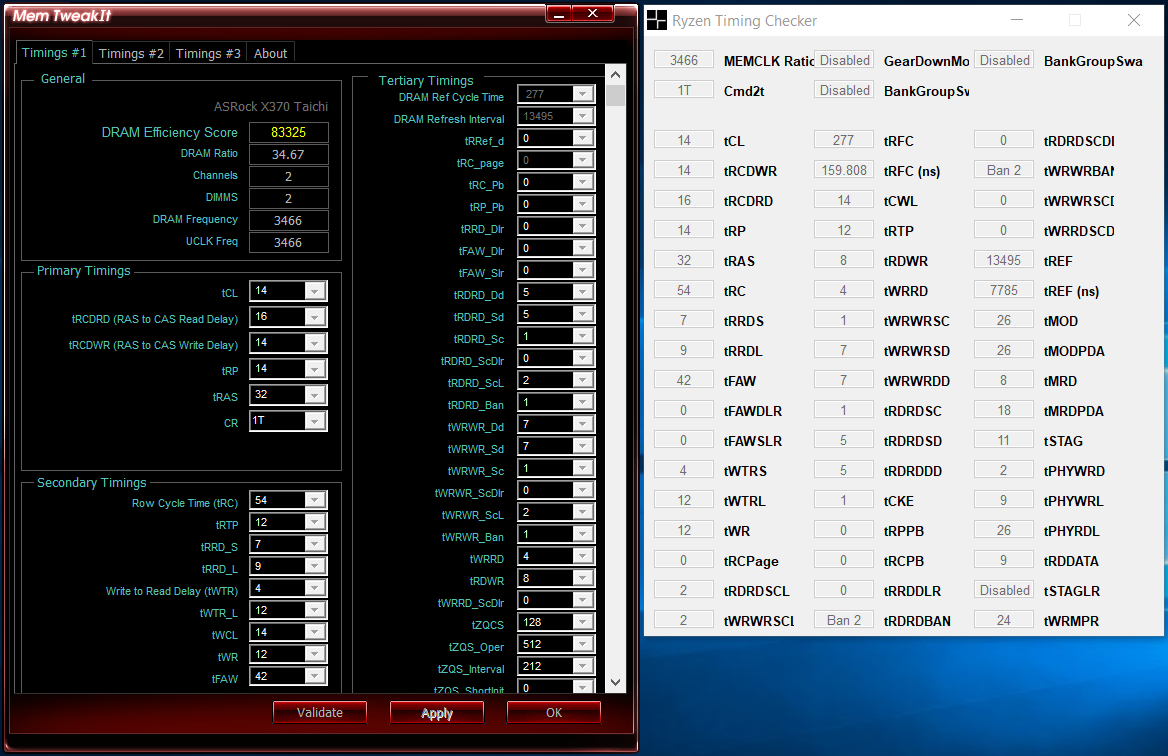
Task: Open the tRRD_L dropdown
Action: [x=314, y=567]
